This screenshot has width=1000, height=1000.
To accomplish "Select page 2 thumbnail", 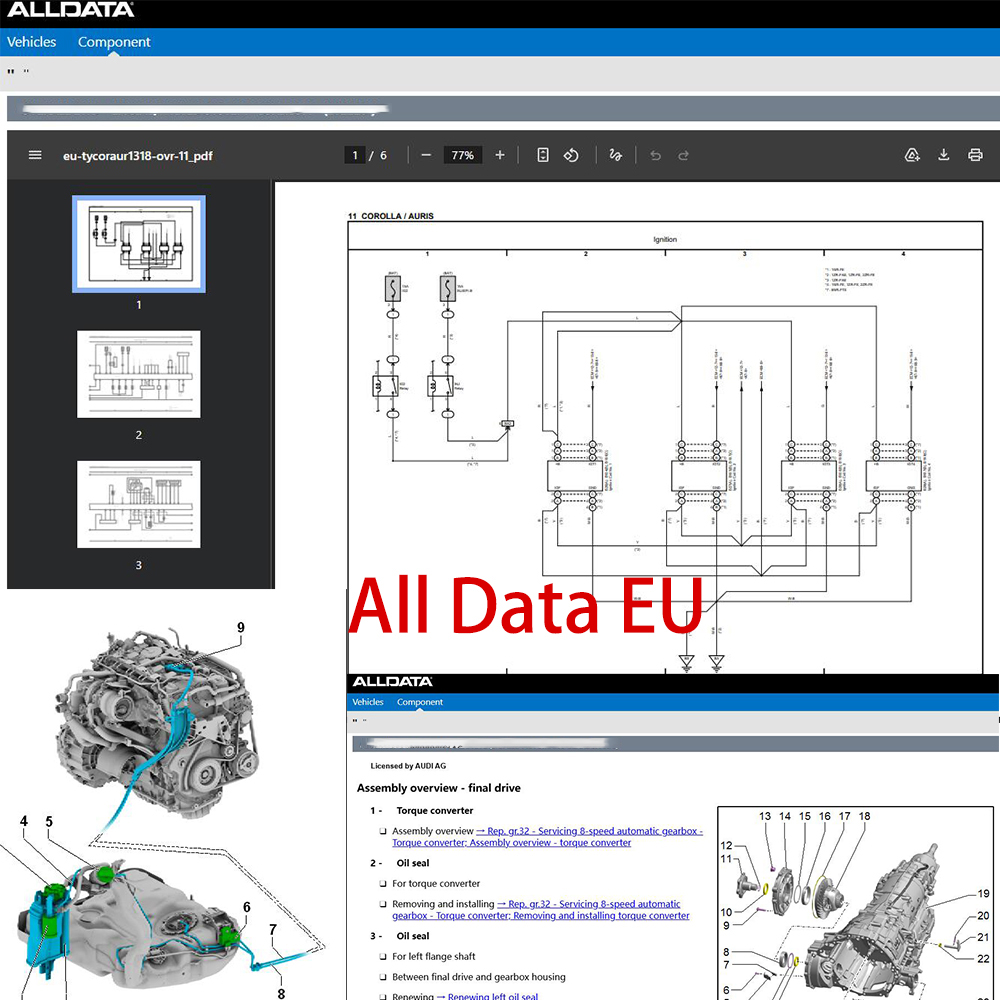I will click(x=139, y=374).
